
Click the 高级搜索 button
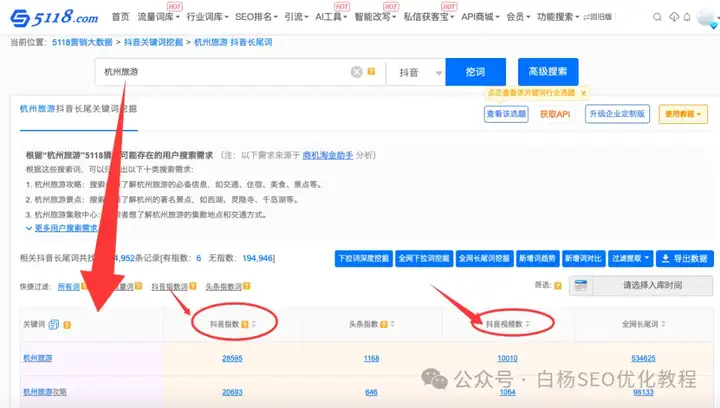click(x=548, y=72)
